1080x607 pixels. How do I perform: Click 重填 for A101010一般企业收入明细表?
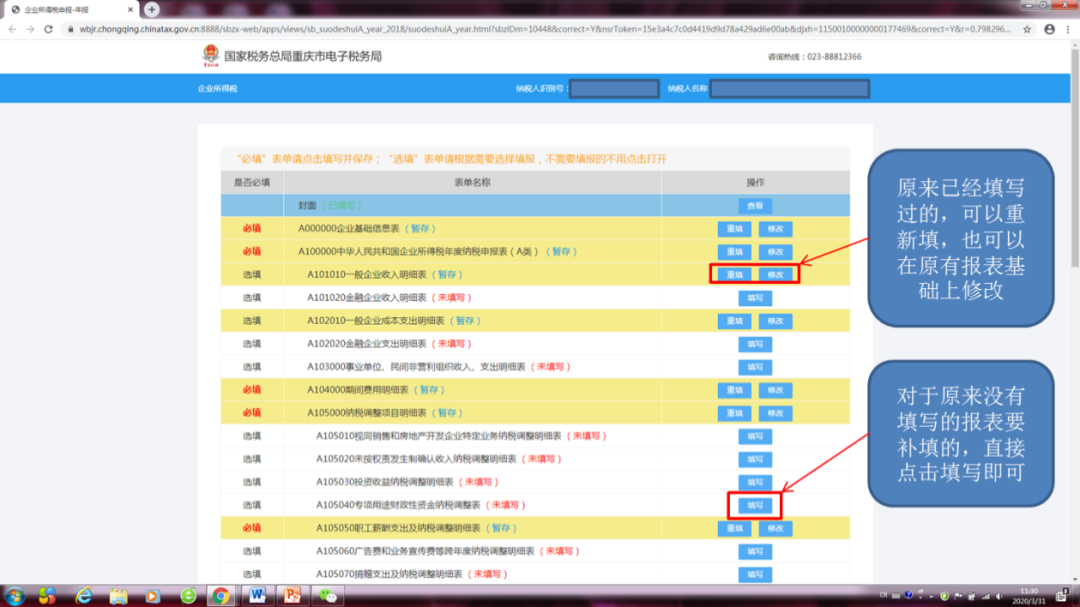point(734,275)
